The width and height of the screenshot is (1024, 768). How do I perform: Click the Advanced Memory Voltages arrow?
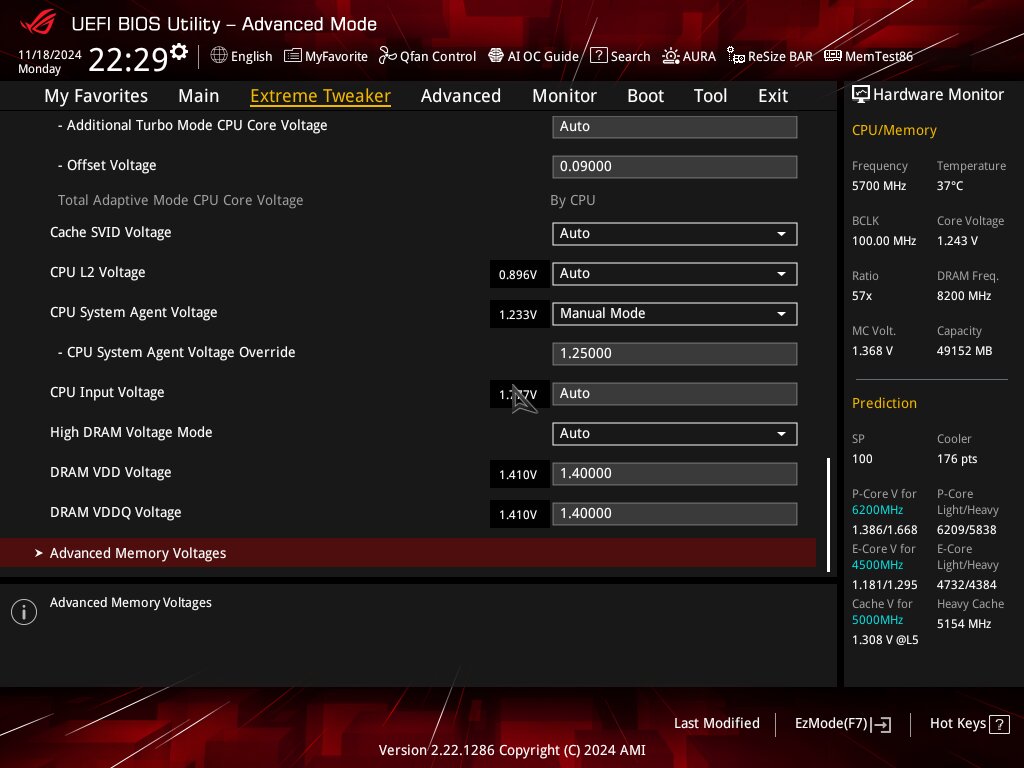39,553
